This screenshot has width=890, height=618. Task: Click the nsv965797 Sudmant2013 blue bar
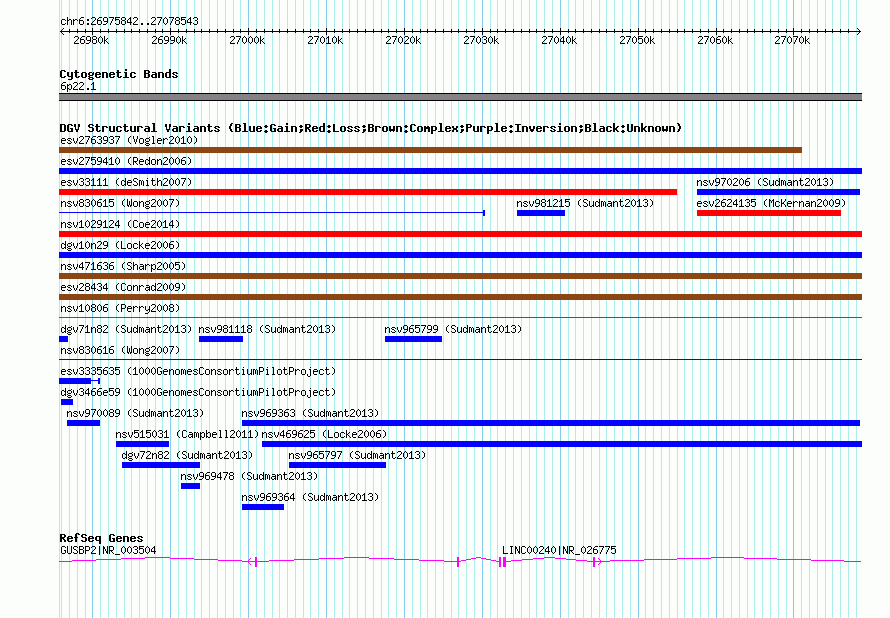337,465
